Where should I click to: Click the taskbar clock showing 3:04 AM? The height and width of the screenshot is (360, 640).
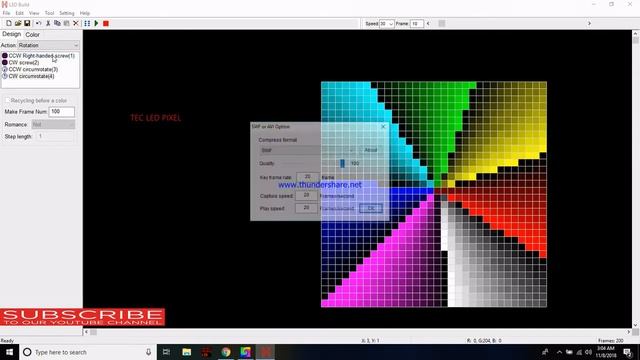606,352
